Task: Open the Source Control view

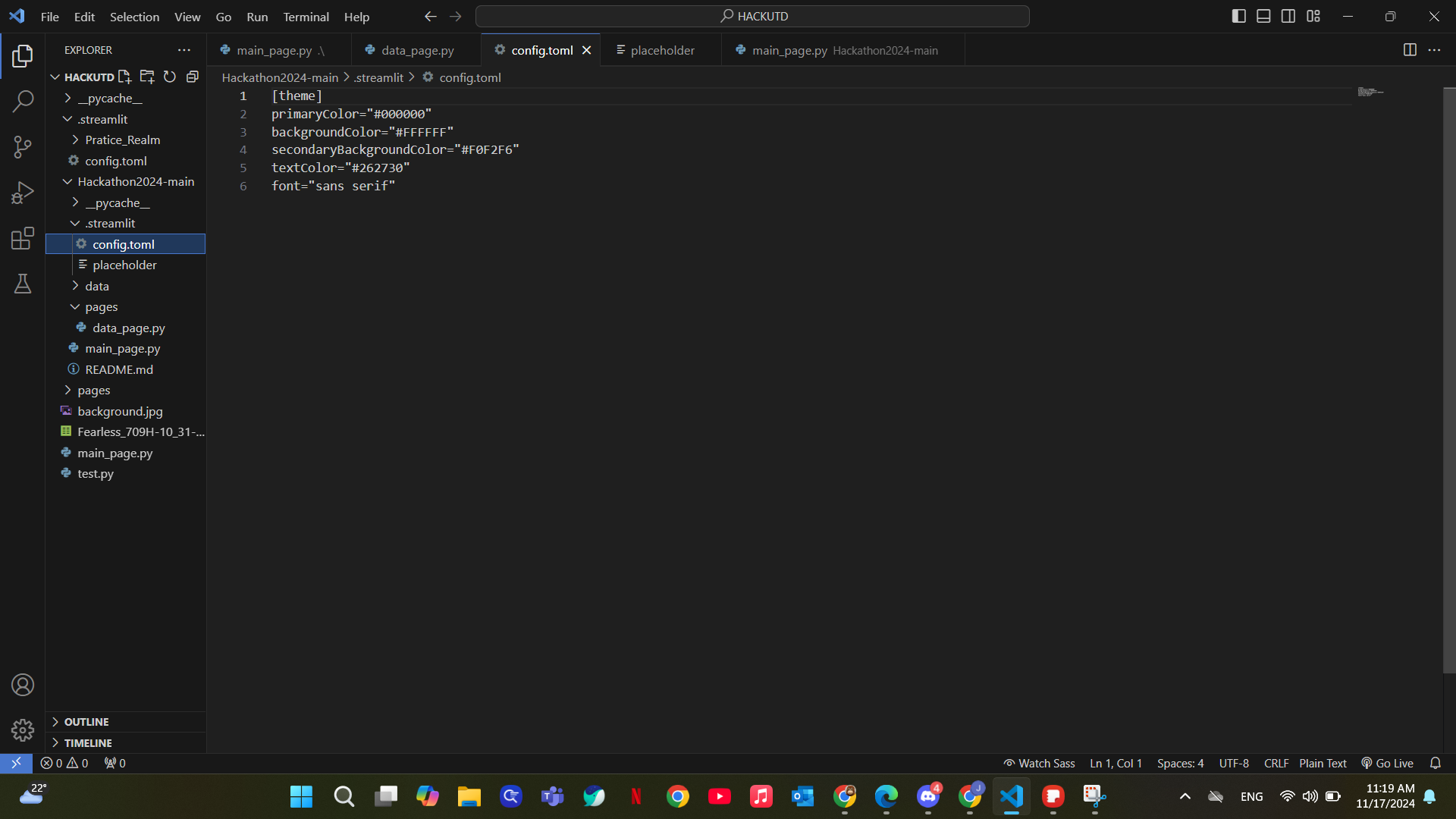Action: tap(23, 147)
